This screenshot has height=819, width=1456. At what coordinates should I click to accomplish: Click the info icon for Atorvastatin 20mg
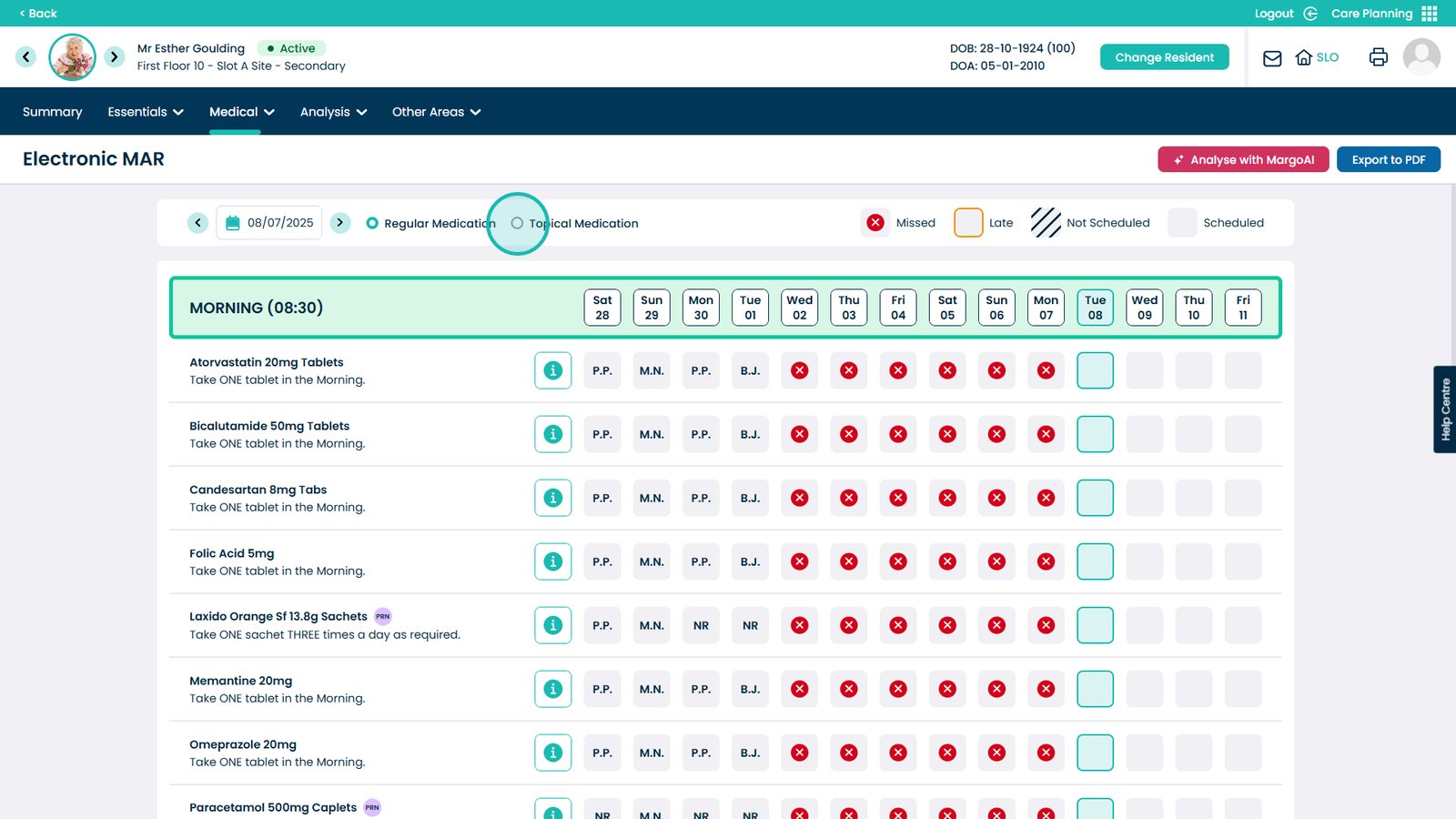click(552, 370)
